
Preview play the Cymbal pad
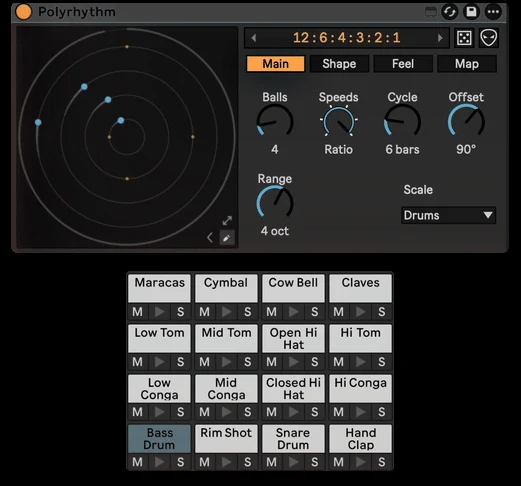click(x=226, y=312)
